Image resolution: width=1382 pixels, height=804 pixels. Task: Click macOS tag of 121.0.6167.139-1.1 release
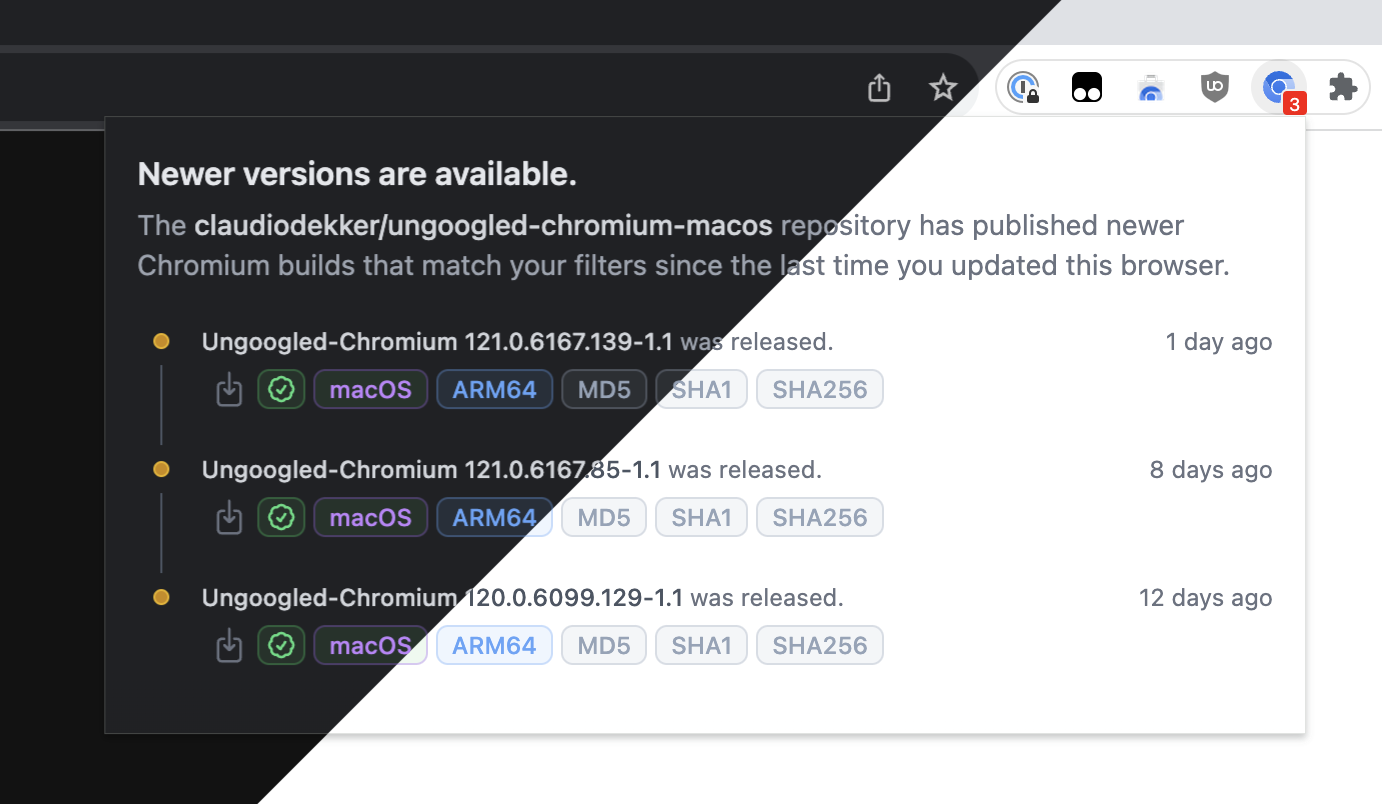tap(371, 390)
